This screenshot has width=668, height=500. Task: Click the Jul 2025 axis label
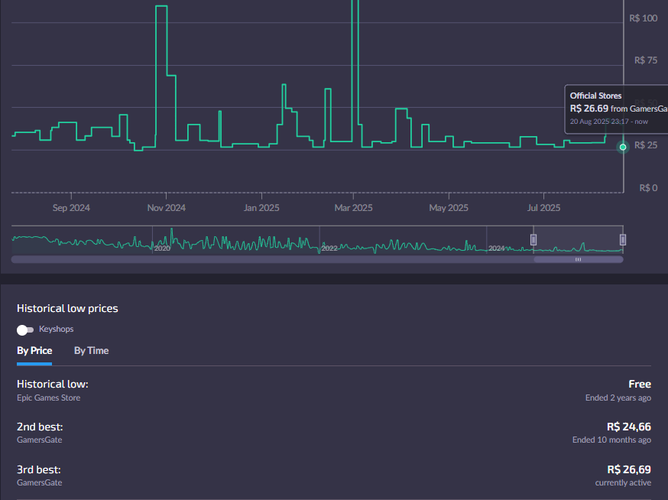[x=544, y=208]
